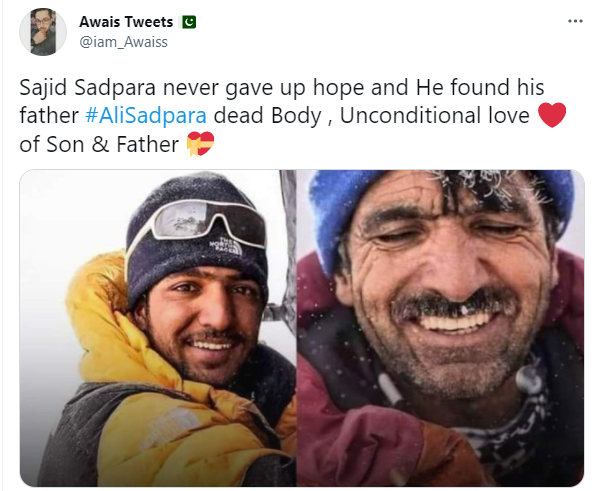Screen dimensions: 601x491
Task: Click the "dead Body" text after hashtag
Action: (268, 117)
